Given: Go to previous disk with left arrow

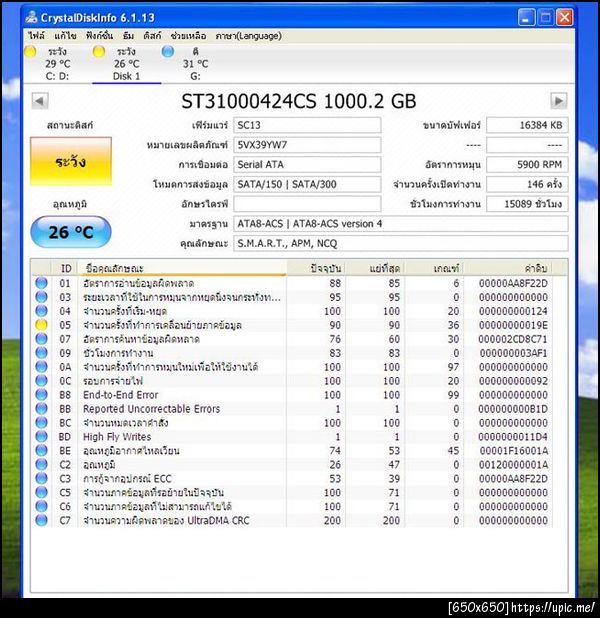Looking at the screenshot, I should click(x=40, y=101).
